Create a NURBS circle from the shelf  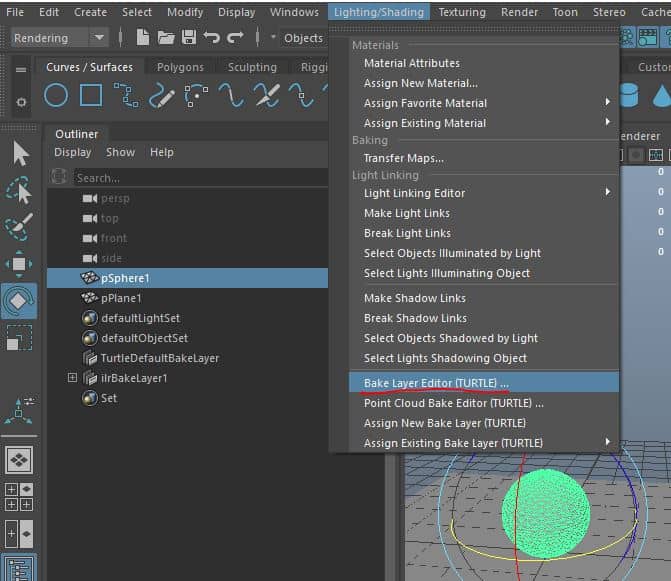56,95
